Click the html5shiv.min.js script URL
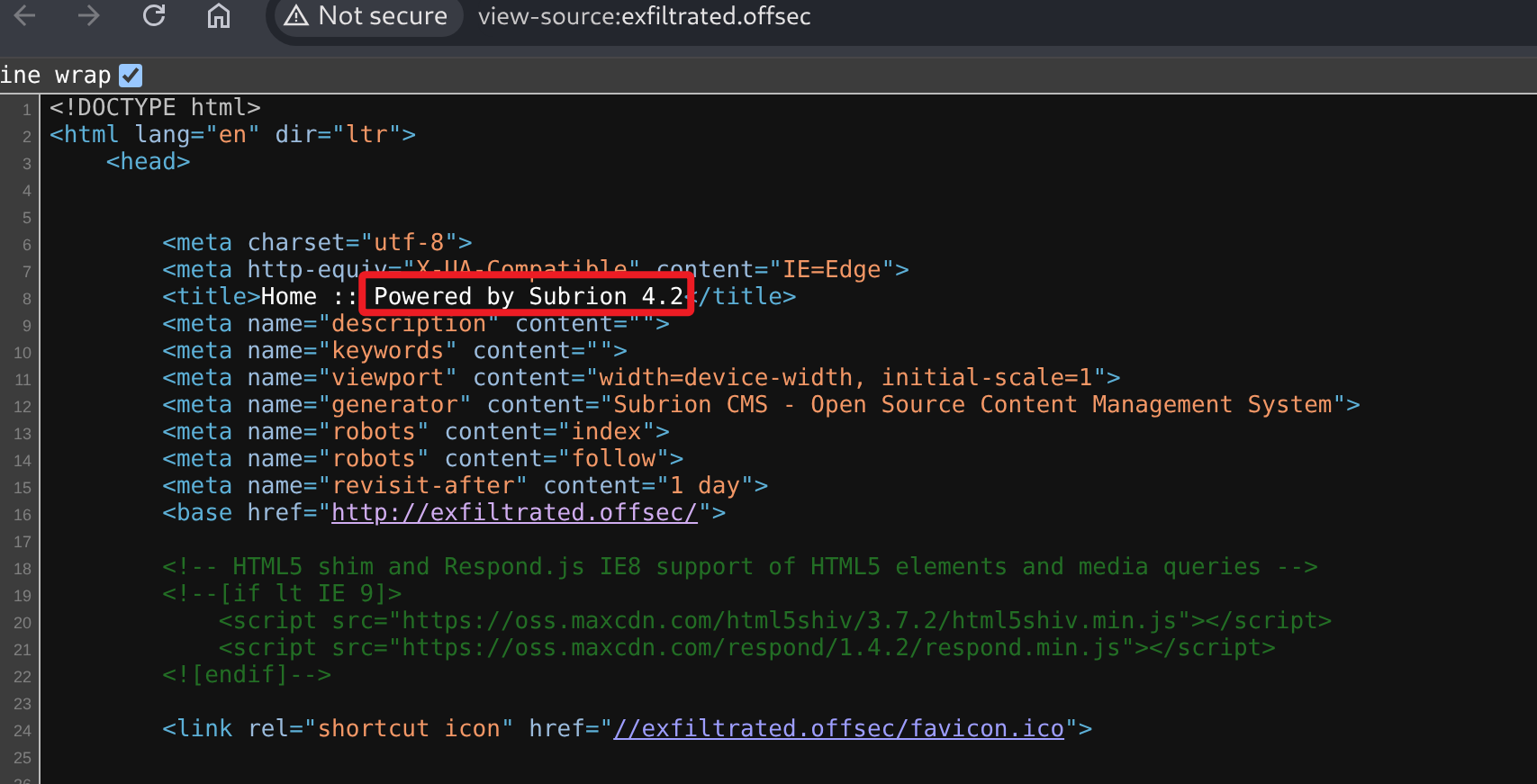1537x784 pixels. click(789, 621)
